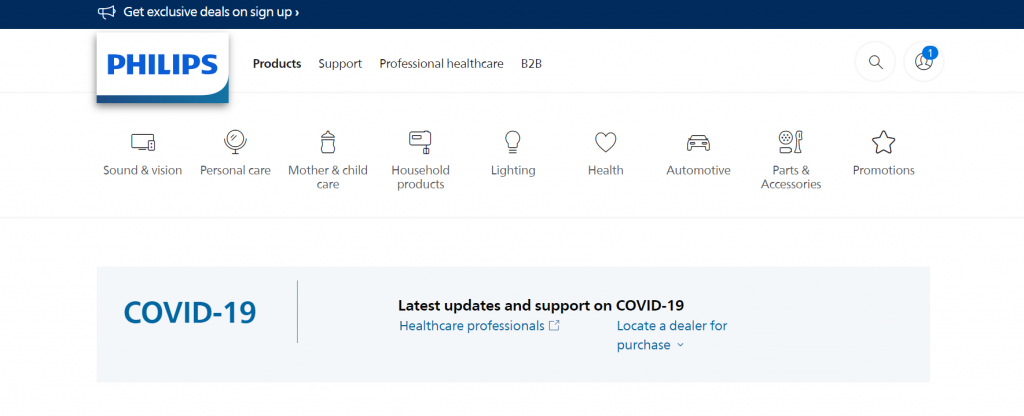Click the megaphone icon in the top banner
Image resolution: width=1024 pixels, height=416 pixels.
106,12
